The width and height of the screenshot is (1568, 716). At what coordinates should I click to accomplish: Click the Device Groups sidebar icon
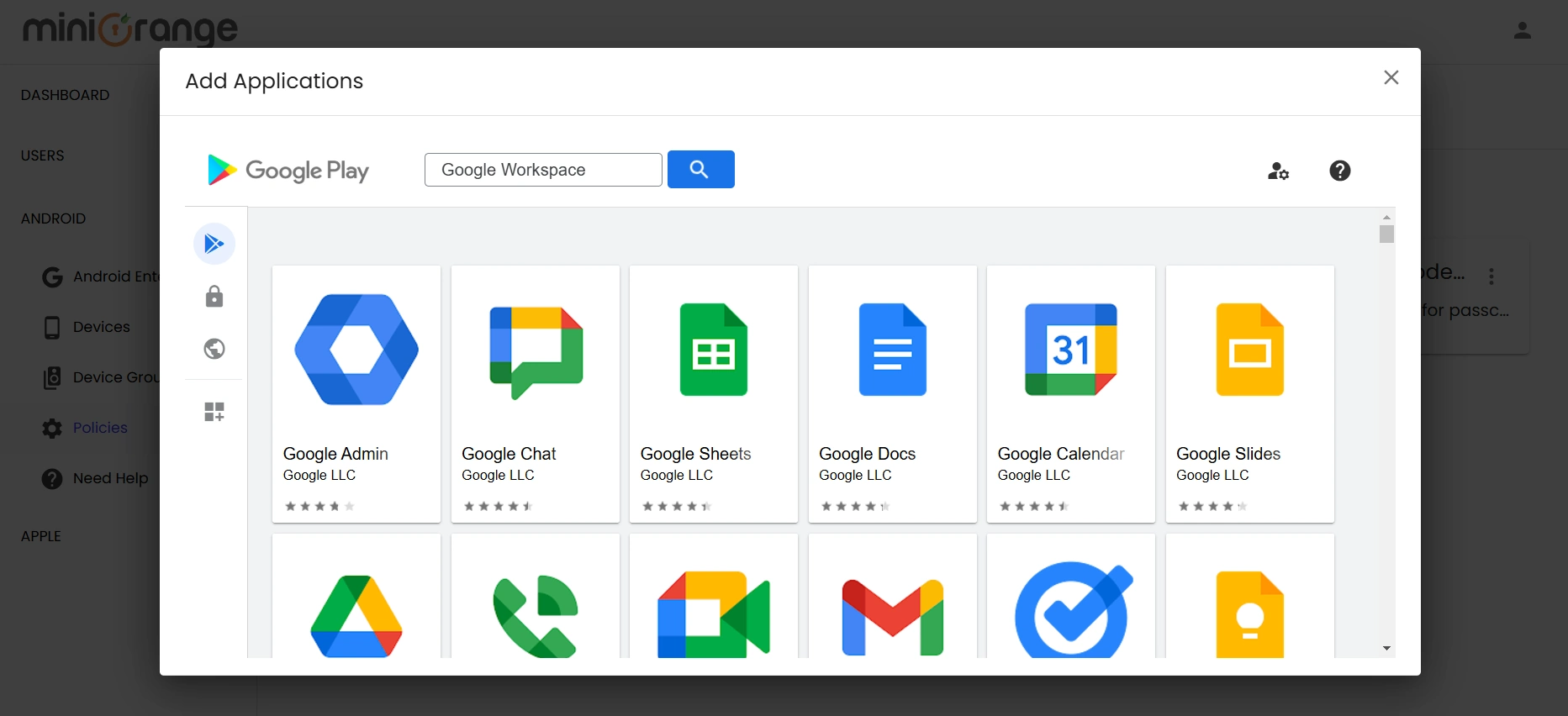52,377
